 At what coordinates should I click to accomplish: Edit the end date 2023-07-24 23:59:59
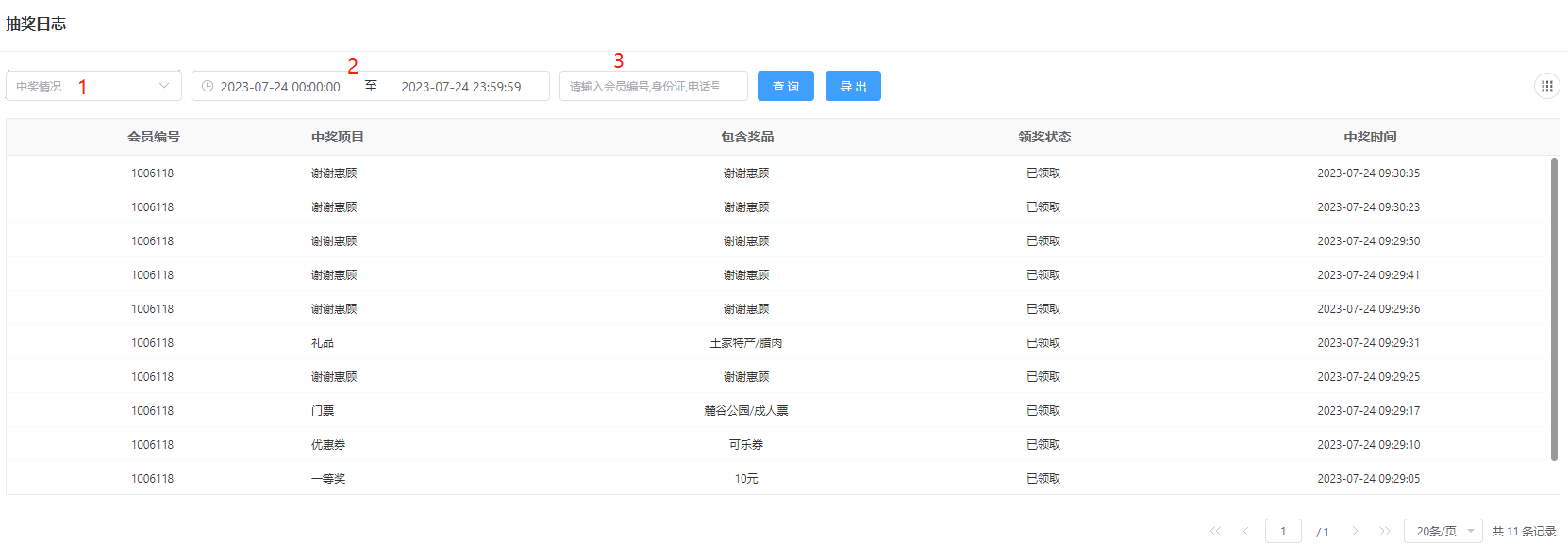pos(461,87)
